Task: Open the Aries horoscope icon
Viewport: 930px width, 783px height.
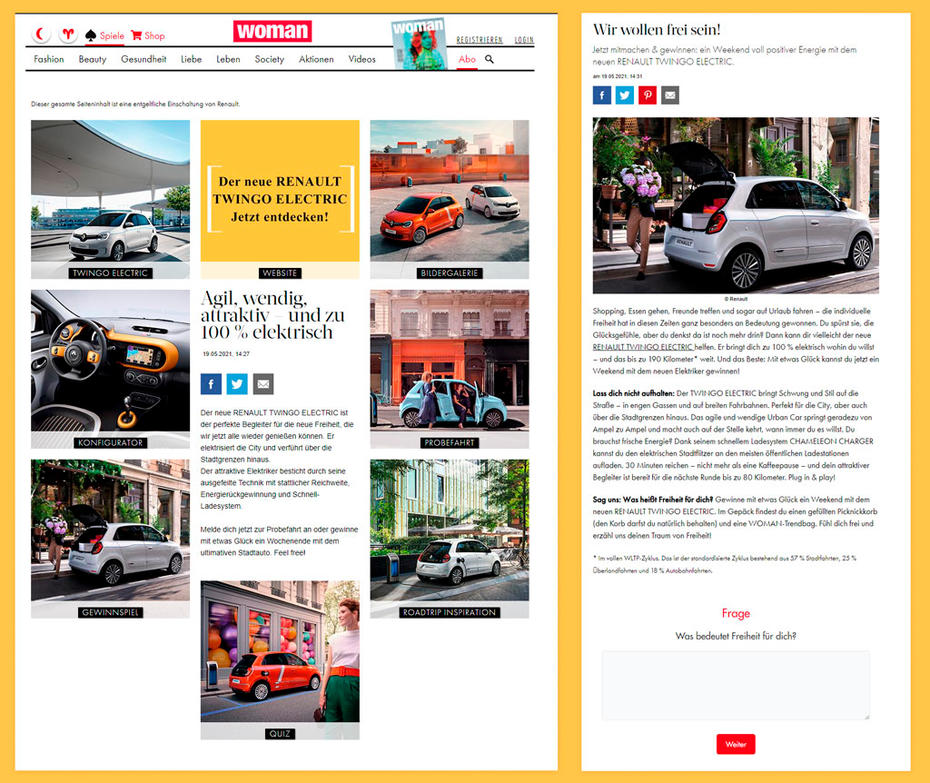Action: point(68,34)
